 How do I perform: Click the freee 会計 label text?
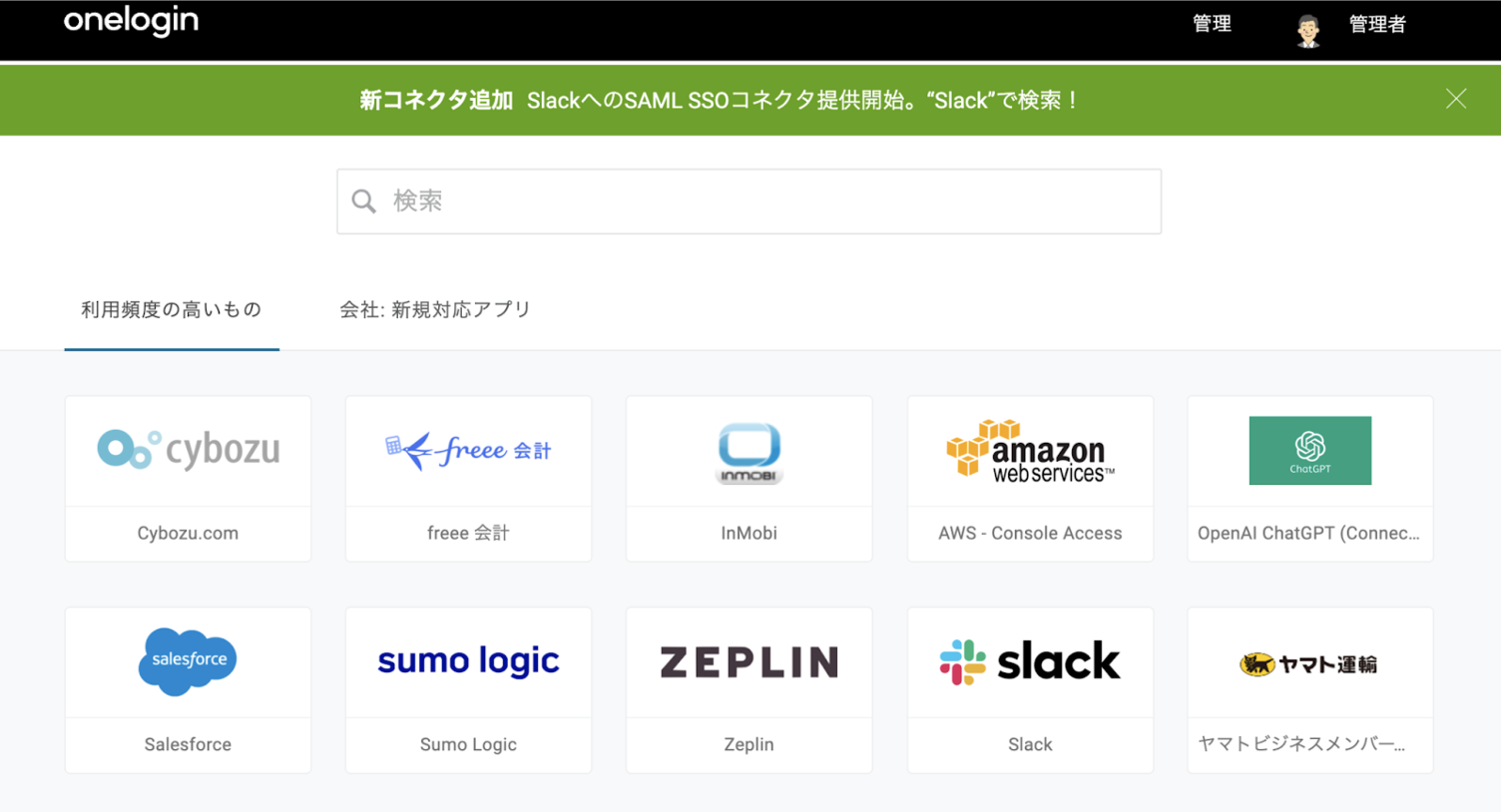point(468,534)
